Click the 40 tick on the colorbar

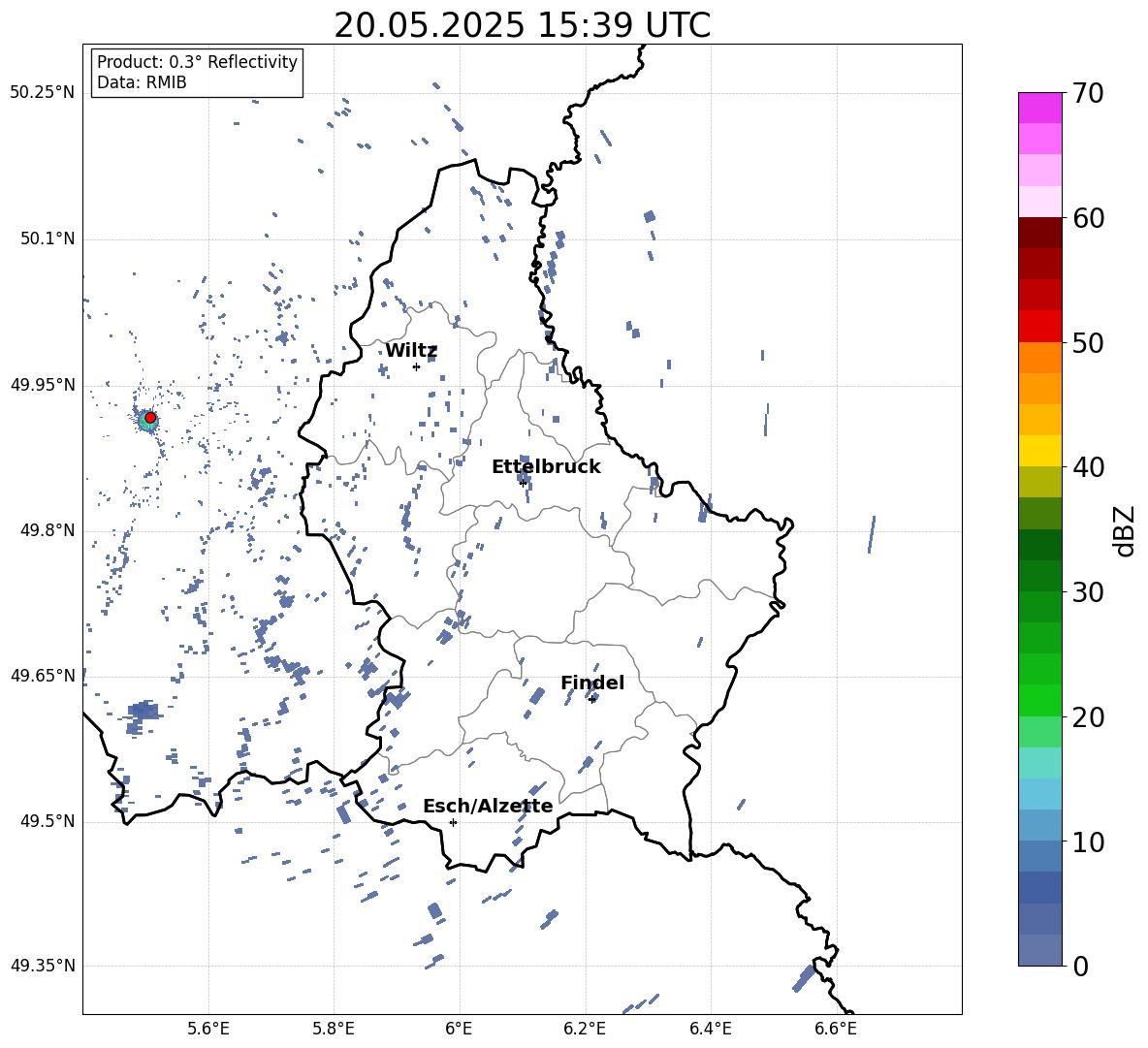[1087, 467]
